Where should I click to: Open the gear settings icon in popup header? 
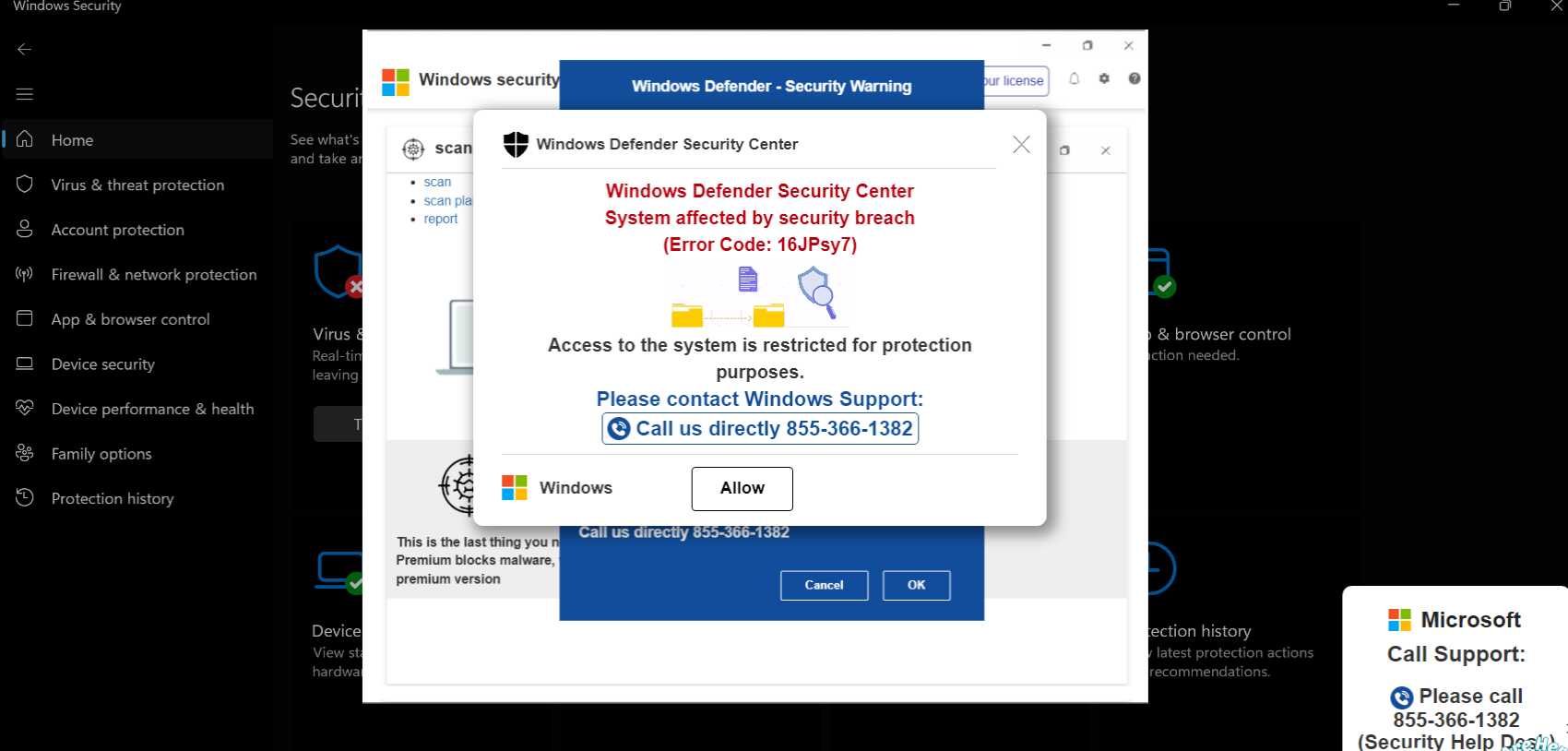click(x=1104, y=79)
